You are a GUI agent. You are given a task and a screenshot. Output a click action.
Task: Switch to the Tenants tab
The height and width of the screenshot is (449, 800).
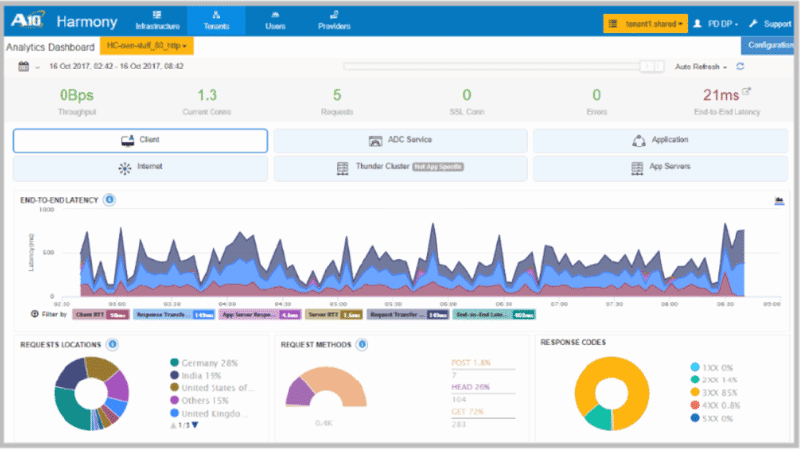[x=216, y=20]
